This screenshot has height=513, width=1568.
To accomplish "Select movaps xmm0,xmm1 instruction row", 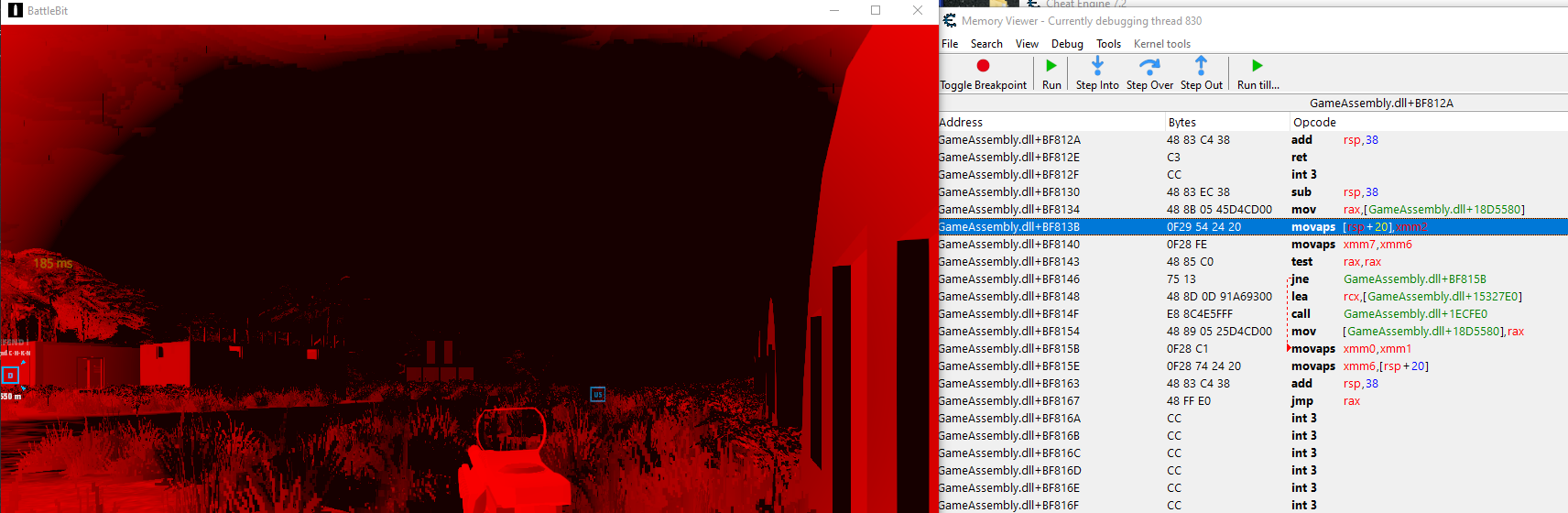I will point(1253,349).
